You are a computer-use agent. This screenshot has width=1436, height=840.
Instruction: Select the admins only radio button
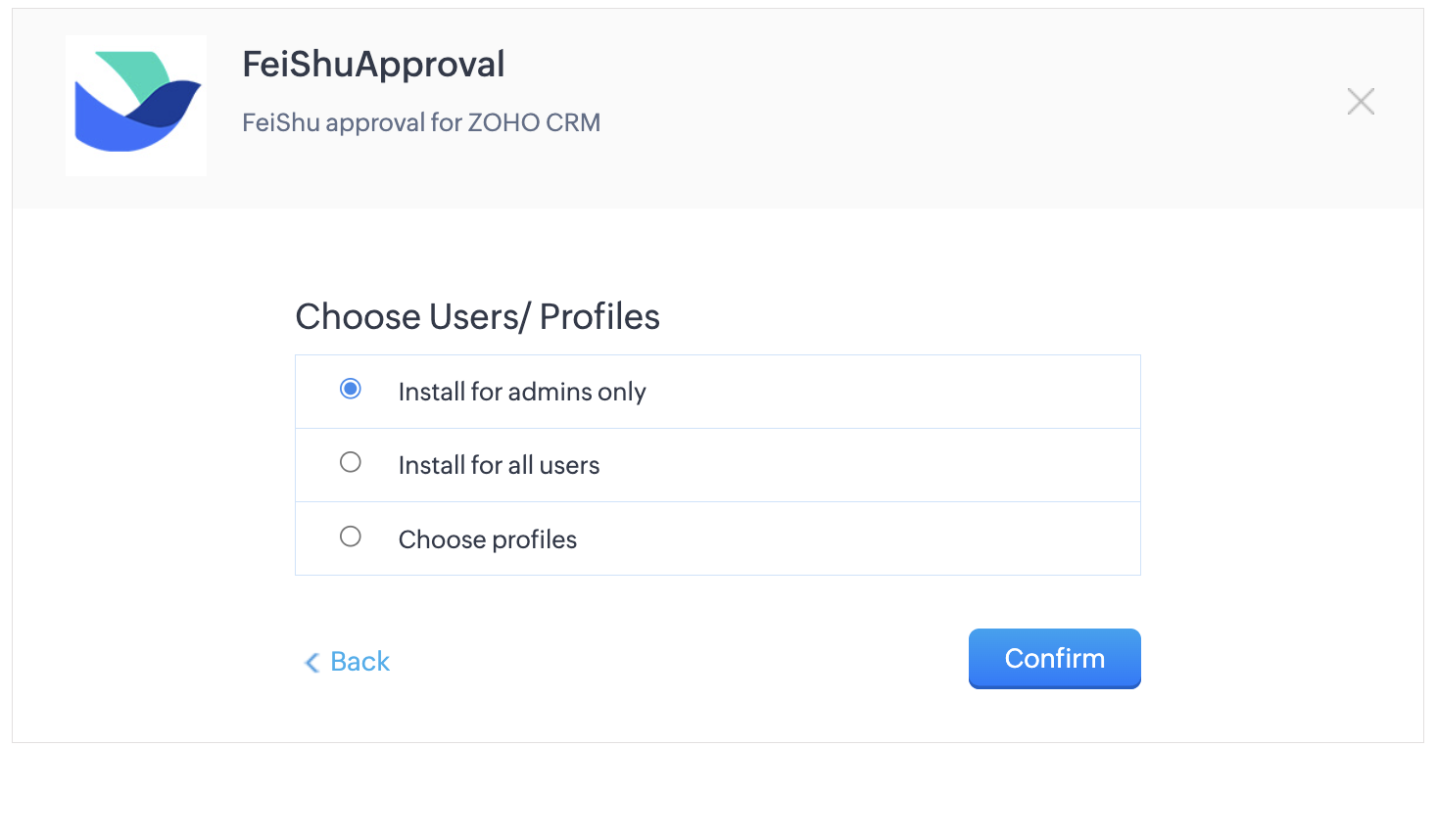351,389
